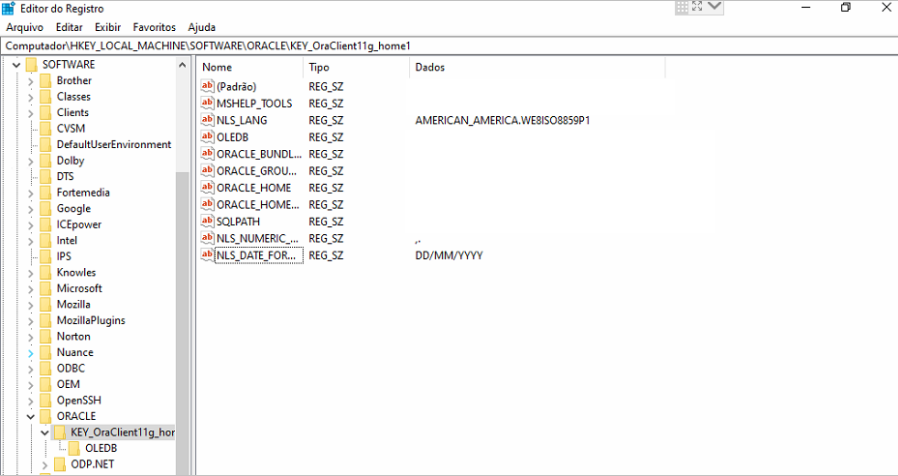
Task: Collapse the KEY_OraClient11g_home1 key
Action: click(45, 432)
